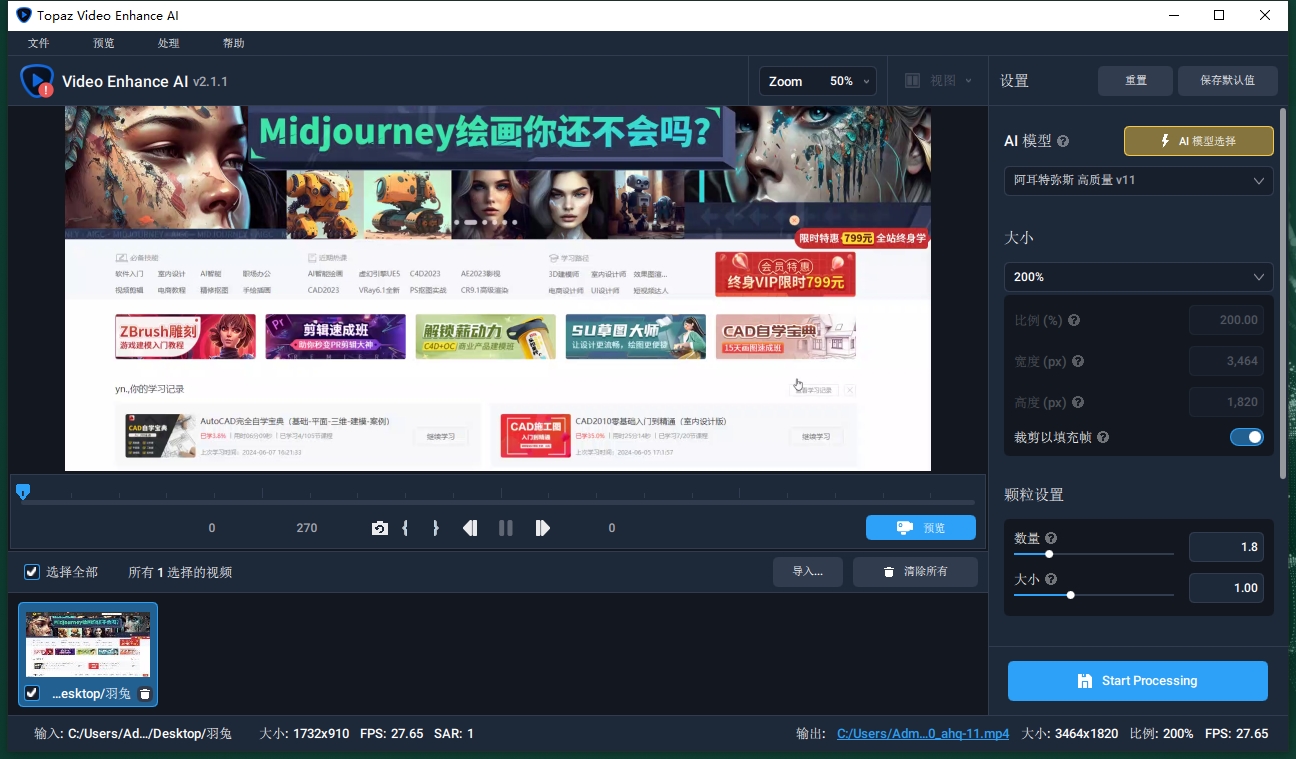The image size is (1296, 759).
Task: Click the snapshot camera icon
Action: pyautogui.click(x=380, y=528)
